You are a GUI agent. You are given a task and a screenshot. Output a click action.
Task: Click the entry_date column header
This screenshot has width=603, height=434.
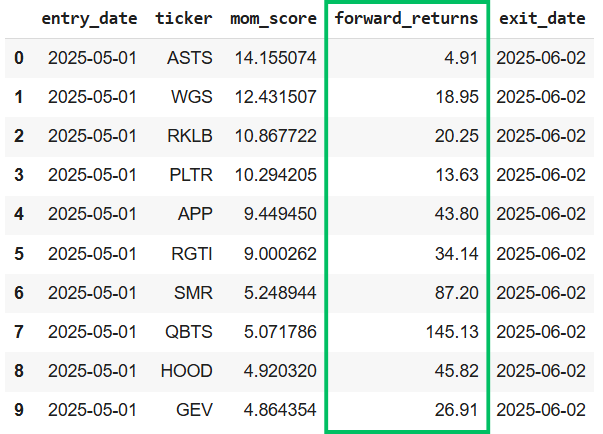(x=89, y=18)
